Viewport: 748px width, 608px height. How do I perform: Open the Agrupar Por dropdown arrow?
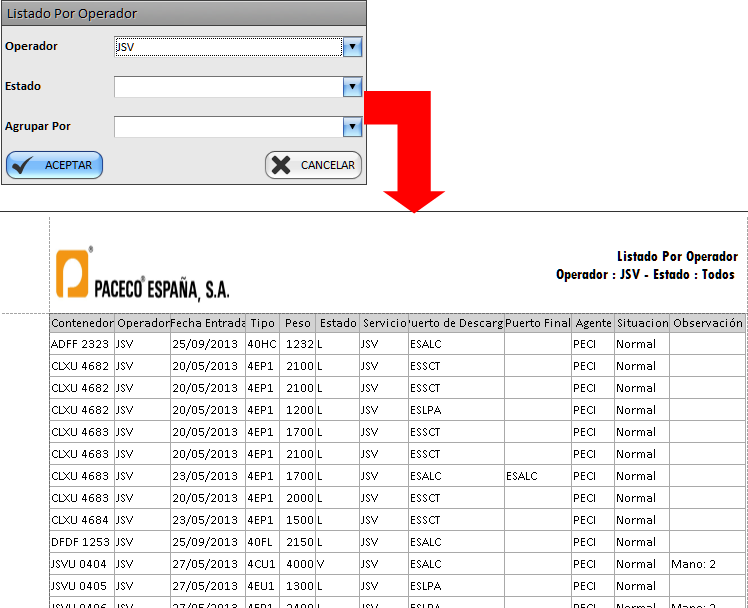[x=351, y=127]
